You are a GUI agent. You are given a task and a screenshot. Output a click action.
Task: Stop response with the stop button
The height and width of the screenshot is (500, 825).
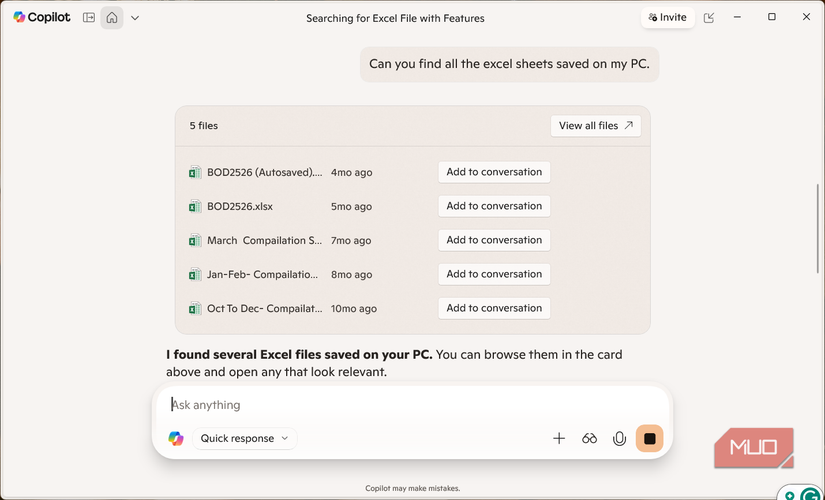(649, 438)
